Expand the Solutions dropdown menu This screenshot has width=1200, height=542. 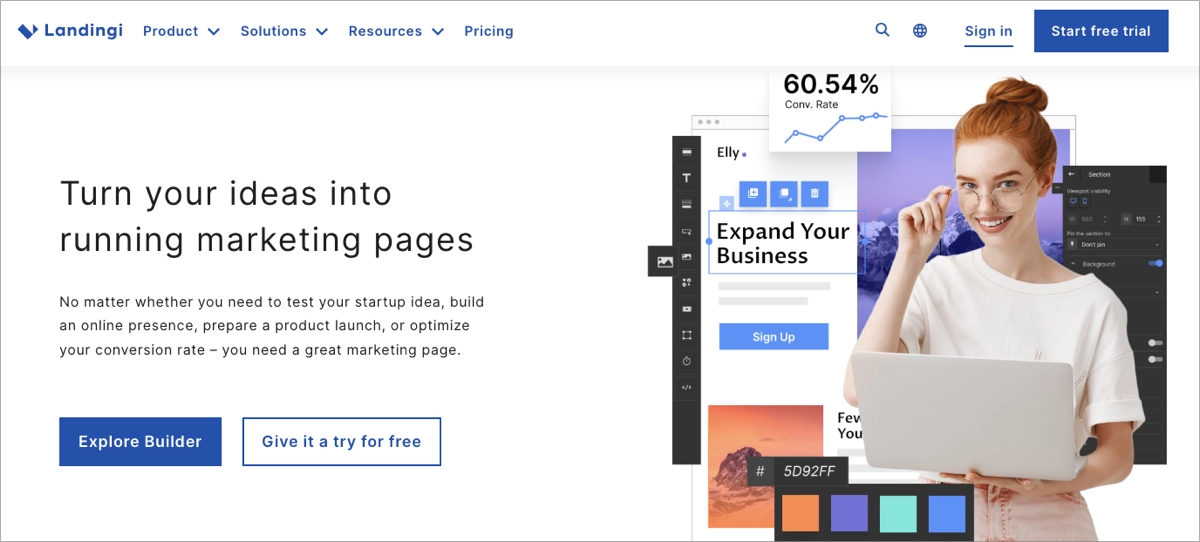coord(284,31)
